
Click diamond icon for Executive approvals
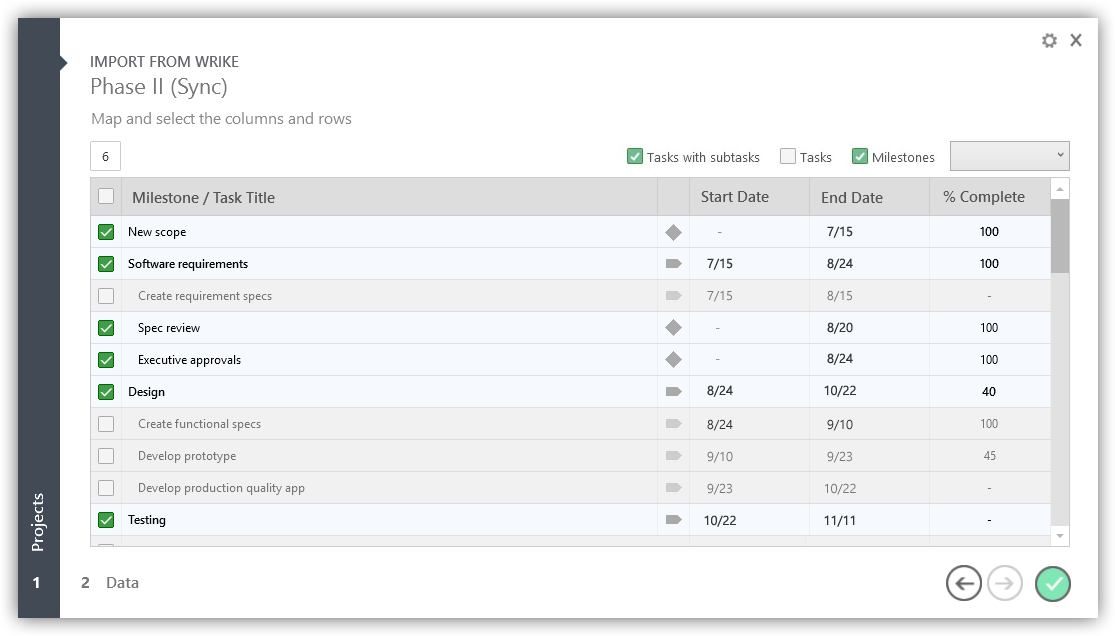pyautogui.click(x=673, y=360)
